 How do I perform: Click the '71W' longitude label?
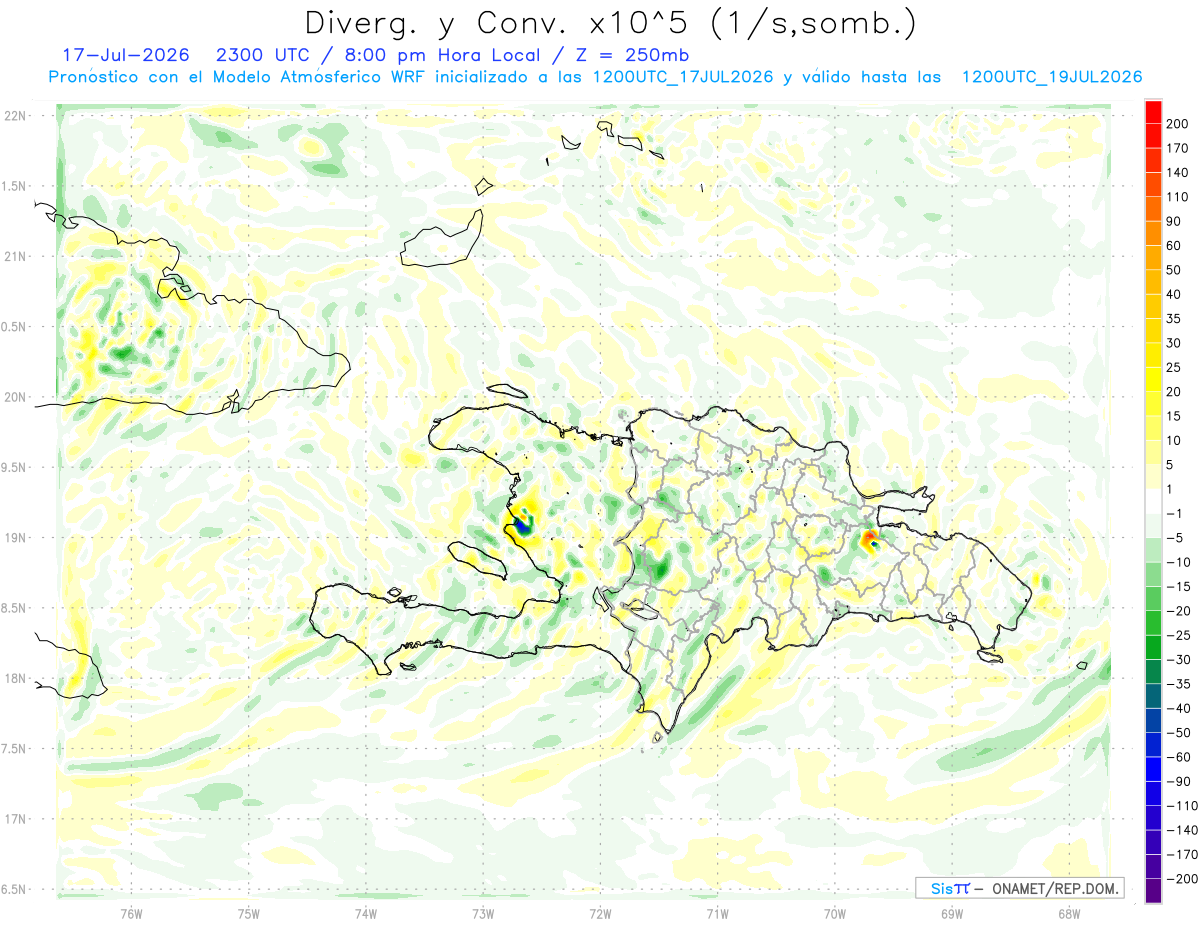click(x=717, y=913)
